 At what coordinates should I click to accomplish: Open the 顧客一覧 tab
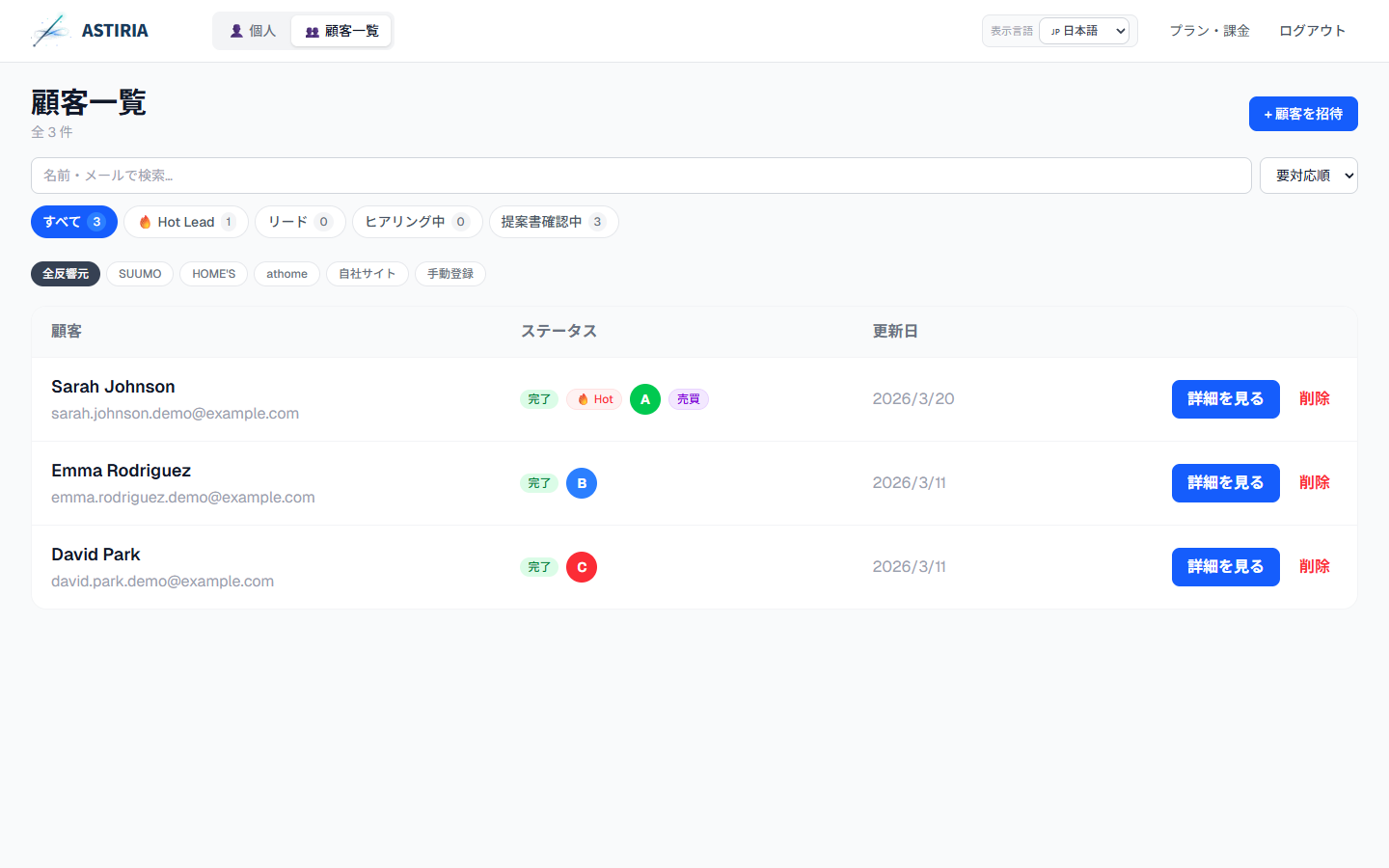[341, 31]
